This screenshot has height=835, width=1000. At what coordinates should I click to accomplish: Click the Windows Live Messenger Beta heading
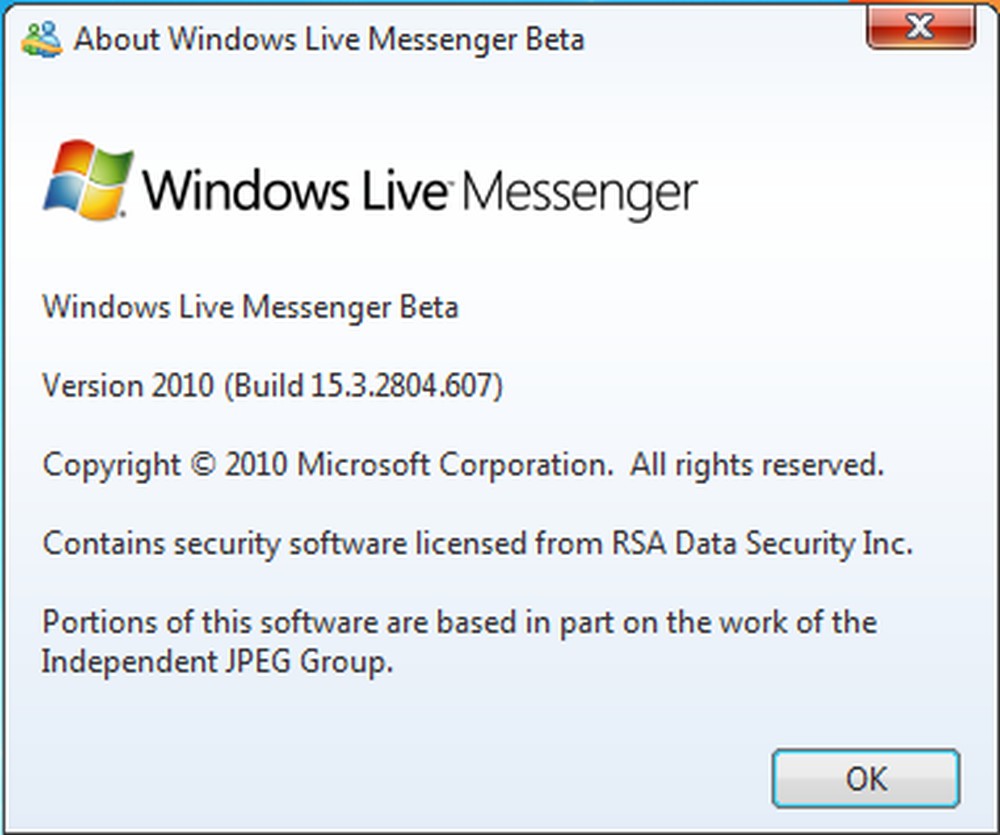pyautogui.click(x=249, y=307)
